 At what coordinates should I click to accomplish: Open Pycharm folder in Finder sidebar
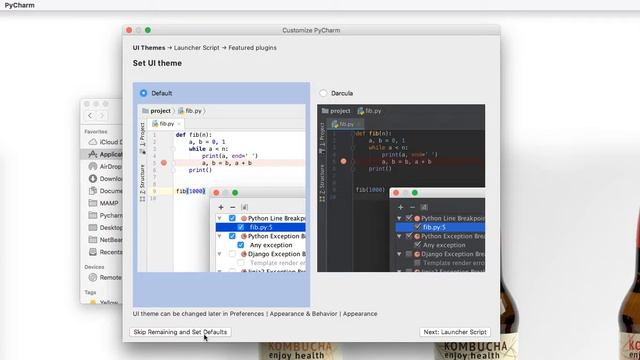105,215
